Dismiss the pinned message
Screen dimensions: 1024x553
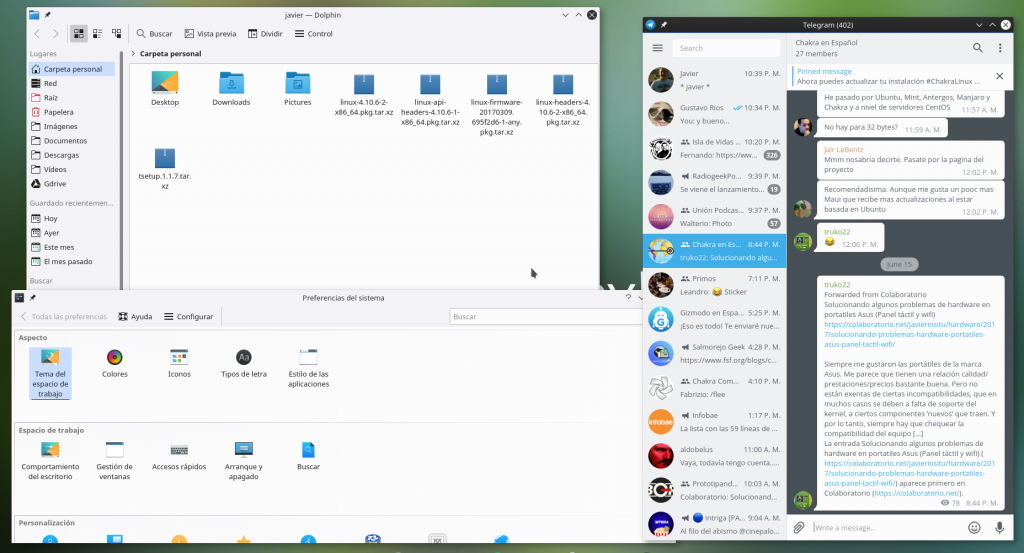[x=999, y=76]
